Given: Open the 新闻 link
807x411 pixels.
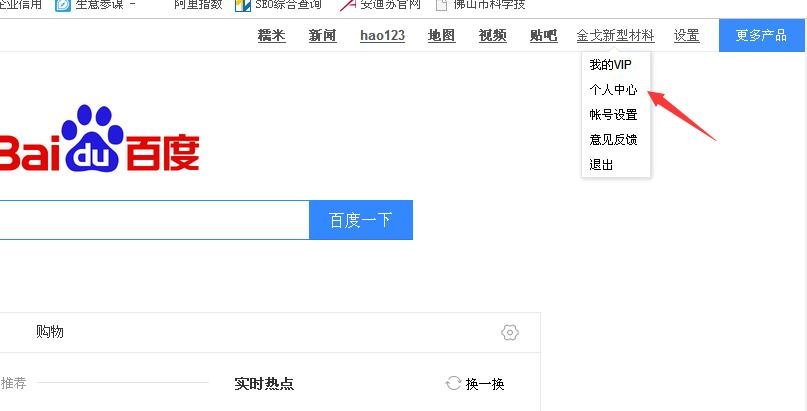Looking at the screenshot, I should pos(323,35).
